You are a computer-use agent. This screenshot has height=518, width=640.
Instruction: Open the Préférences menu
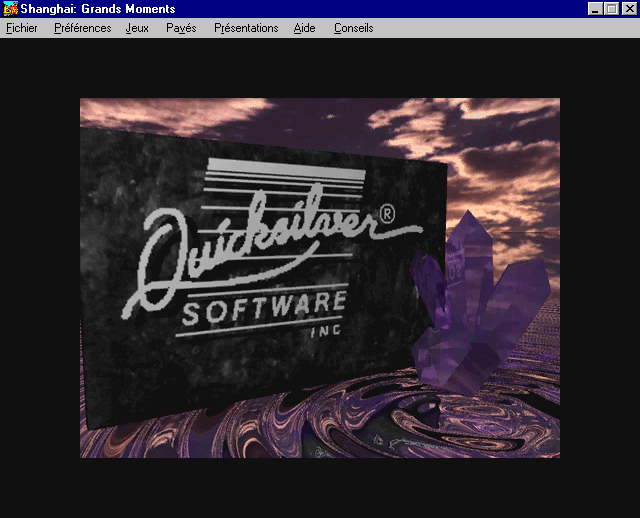point(82,28)
